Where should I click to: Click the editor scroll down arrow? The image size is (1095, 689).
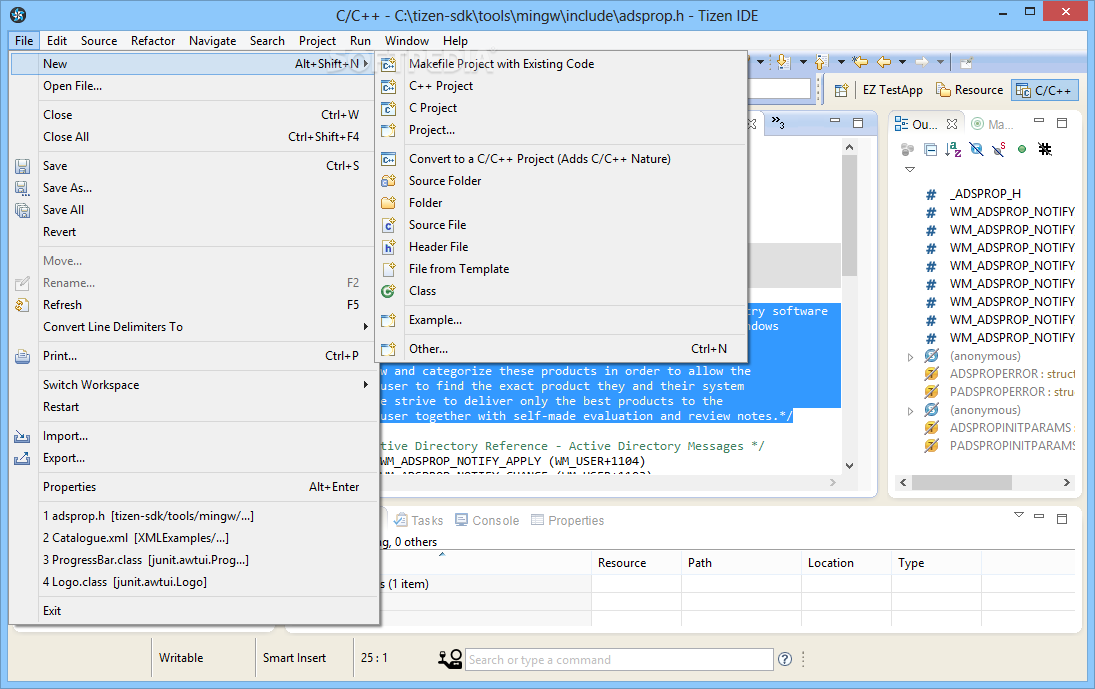point(849,466)
